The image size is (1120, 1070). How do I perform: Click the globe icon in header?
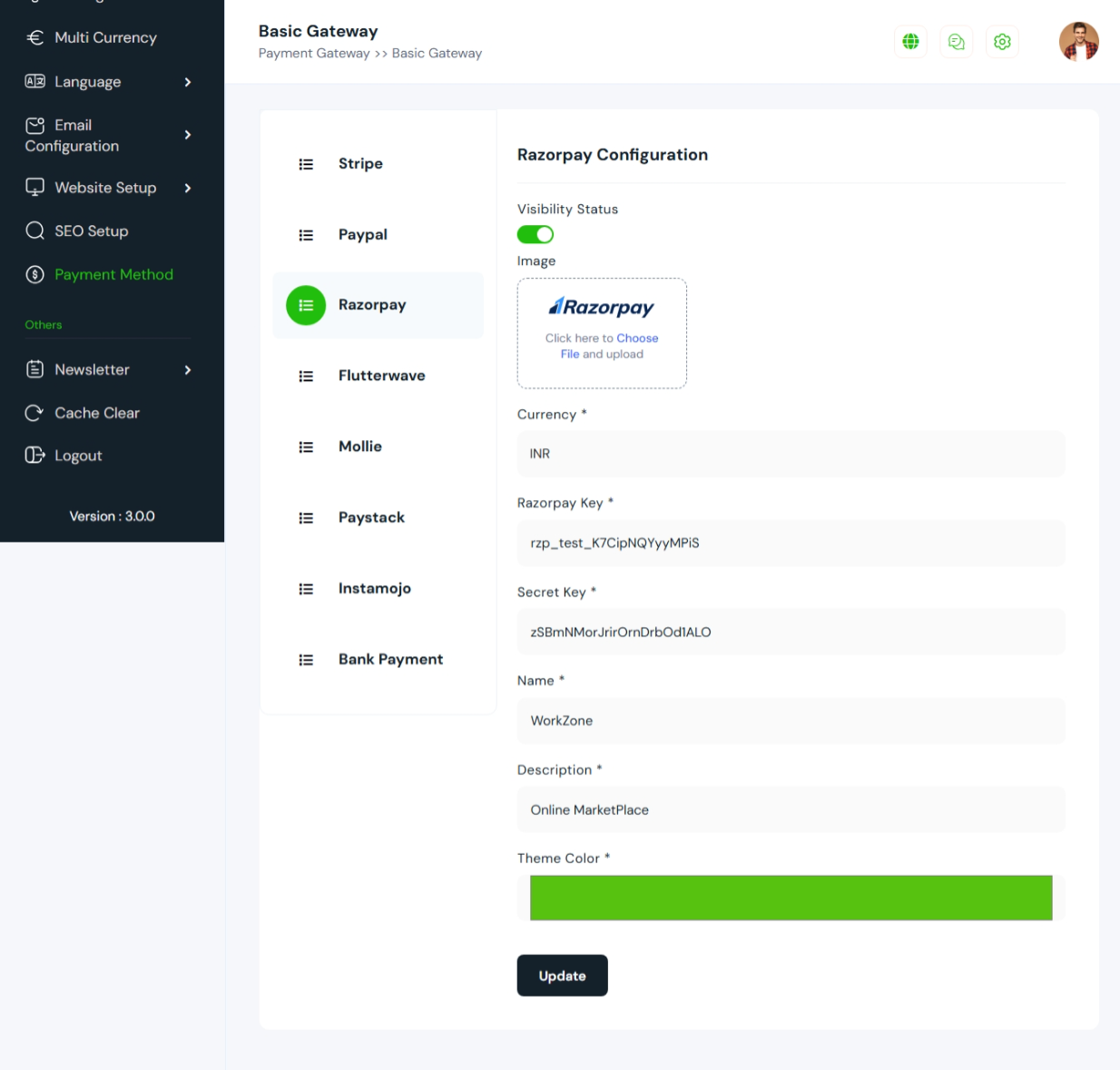[x=910, y=42]
